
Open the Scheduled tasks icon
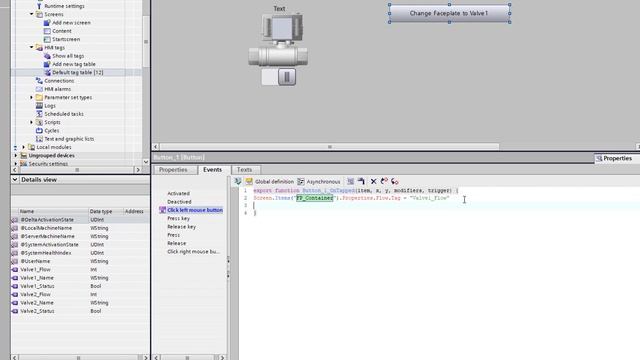pyautogui.click(x=39, y=114)
